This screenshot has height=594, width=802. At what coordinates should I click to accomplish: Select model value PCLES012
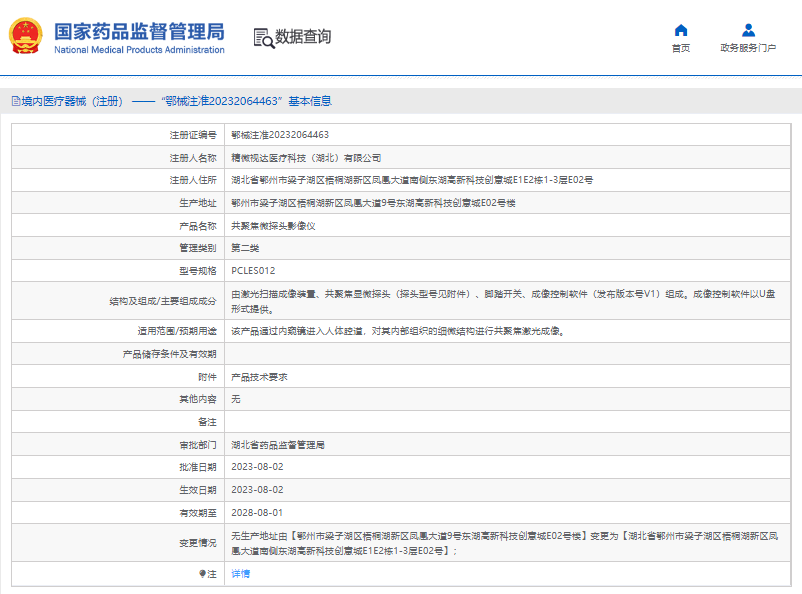253,271
